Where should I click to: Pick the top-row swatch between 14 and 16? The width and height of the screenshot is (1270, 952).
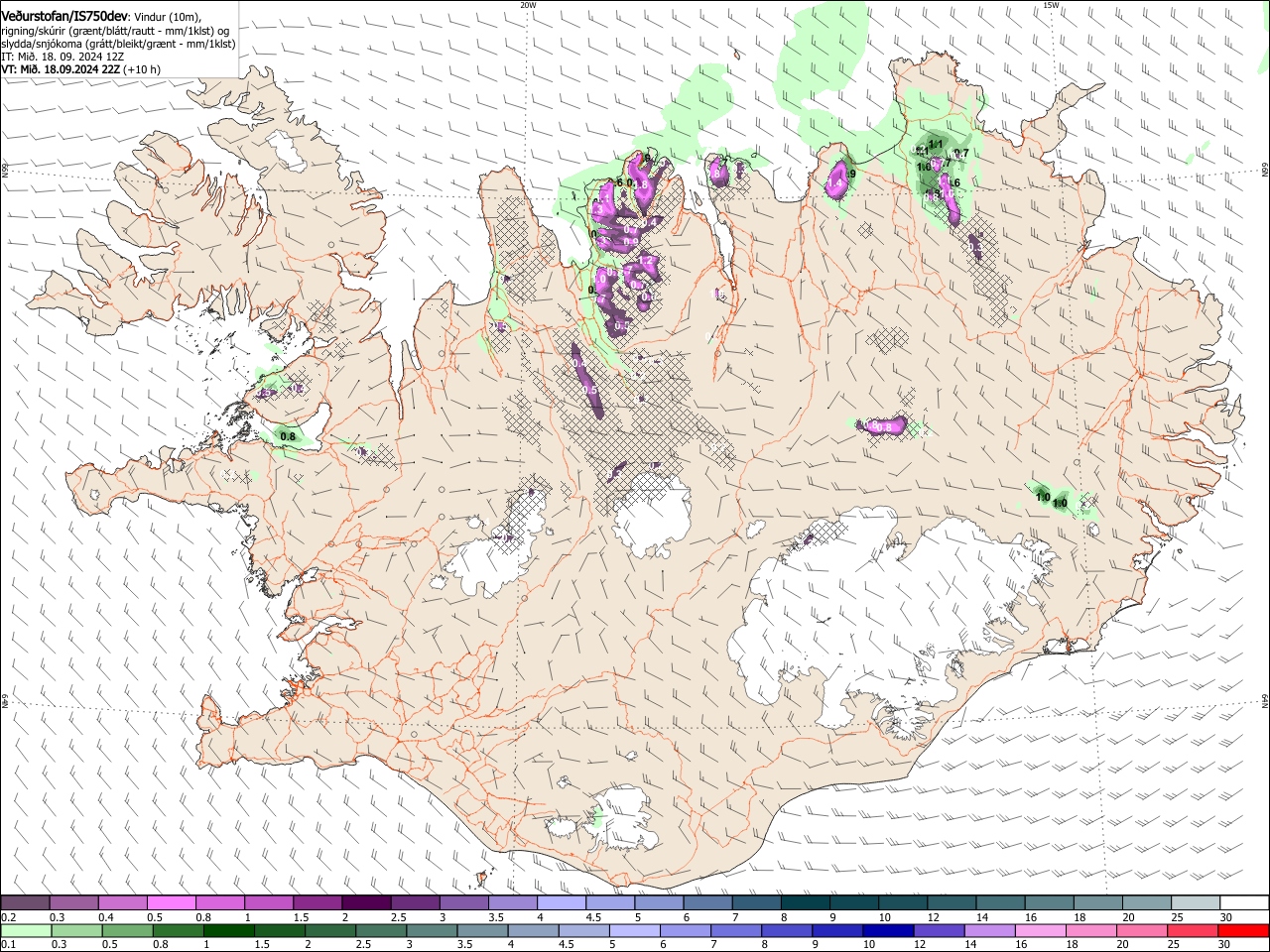[x=1000, y=903]
